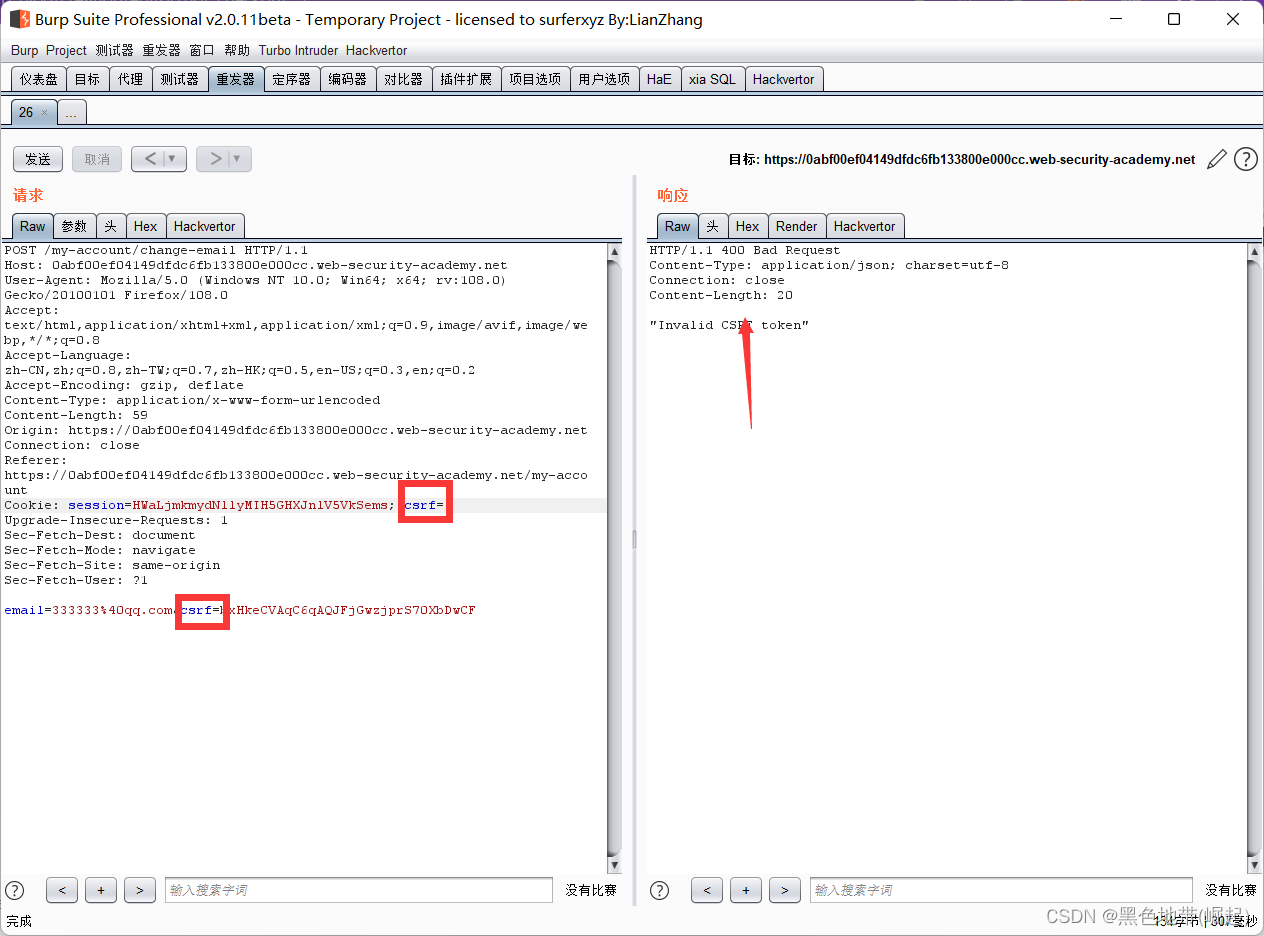The image size is (1264, 936).
Task: Switch to the 代理 tab
Action: coord(130,79)
